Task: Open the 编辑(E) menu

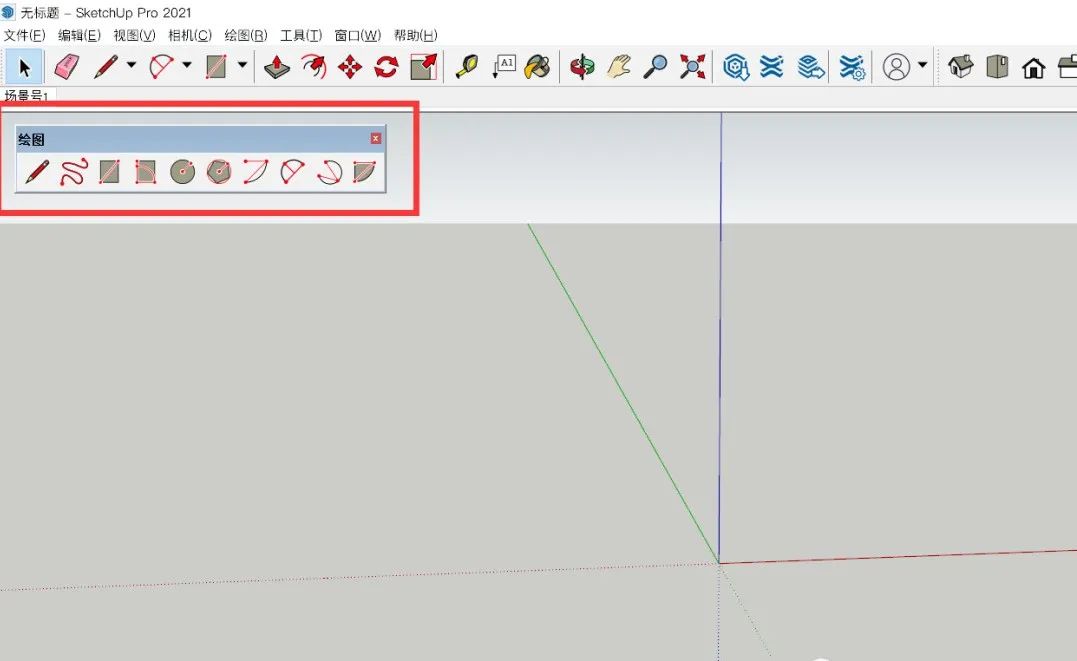Action: coord(80,35)
